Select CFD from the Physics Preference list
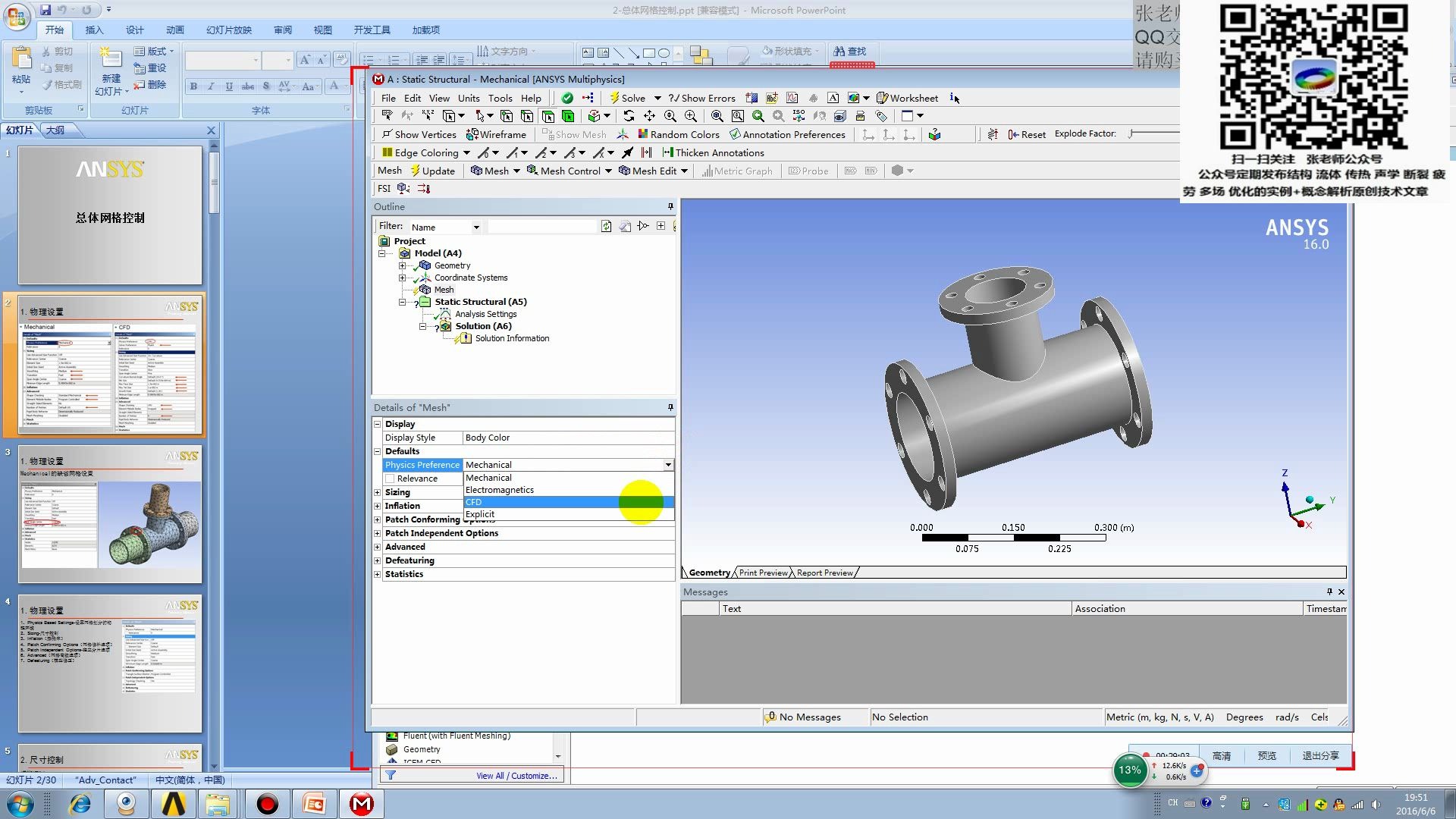The image size is (1456, 819). 569,502
